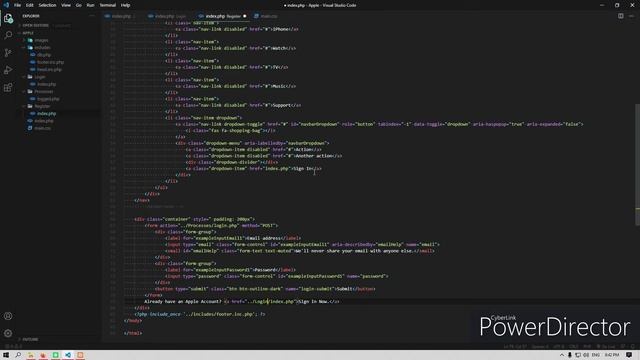This screenshot has width=640, height=360.
Task: Click 'Sign In Now.' text in code
Action: 313,301
